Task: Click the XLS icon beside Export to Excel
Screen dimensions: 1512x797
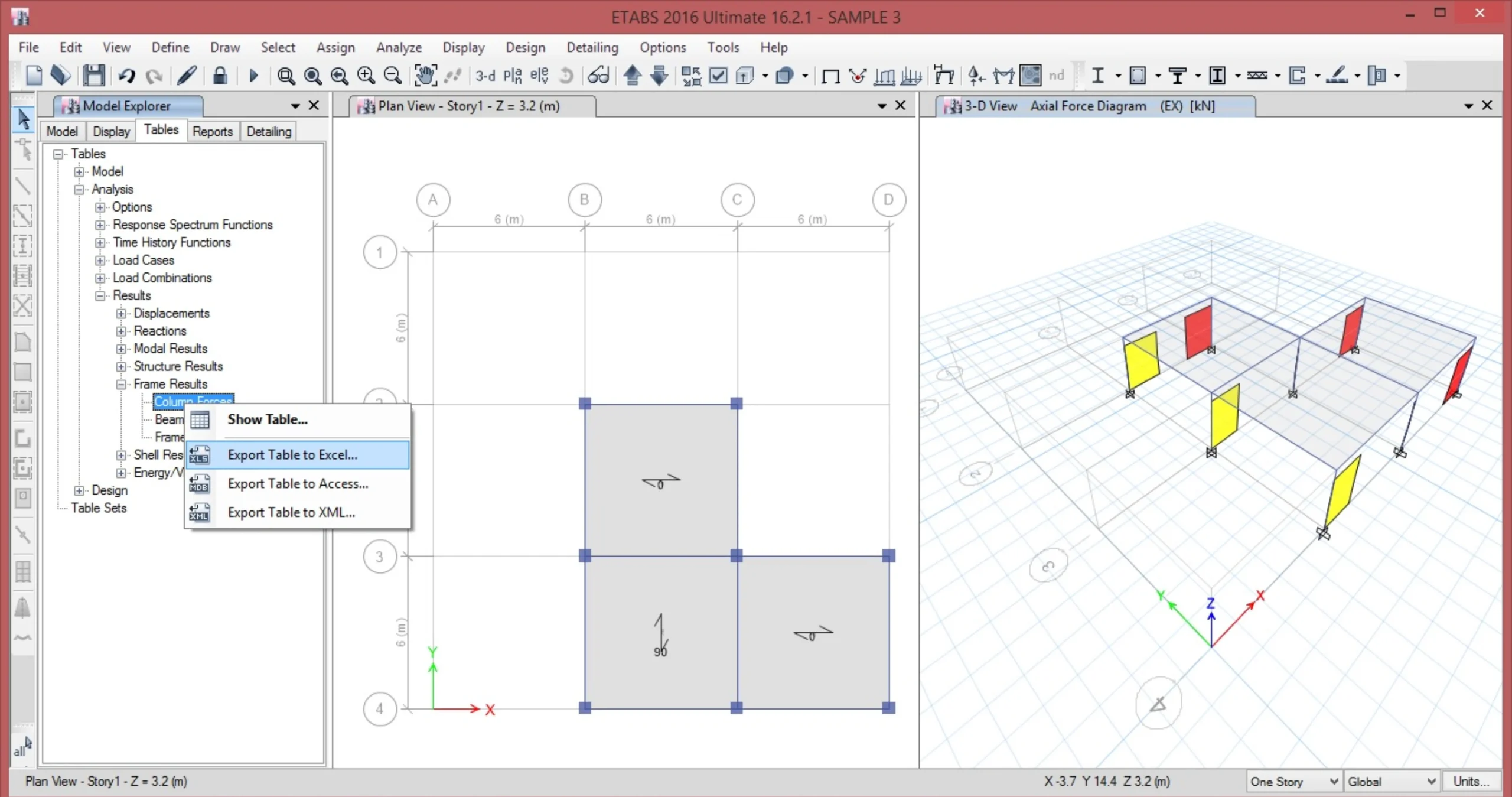Action: [199, 455]
